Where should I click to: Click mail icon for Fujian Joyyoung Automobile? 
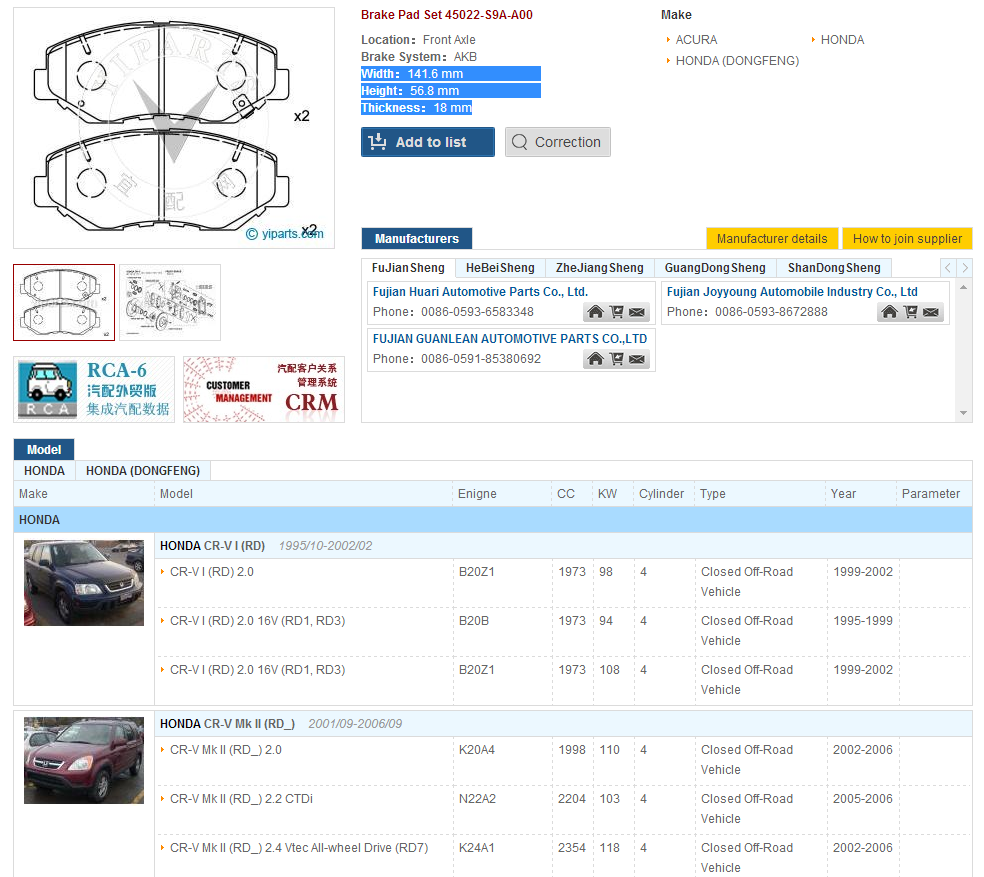(x=932, y=312)
